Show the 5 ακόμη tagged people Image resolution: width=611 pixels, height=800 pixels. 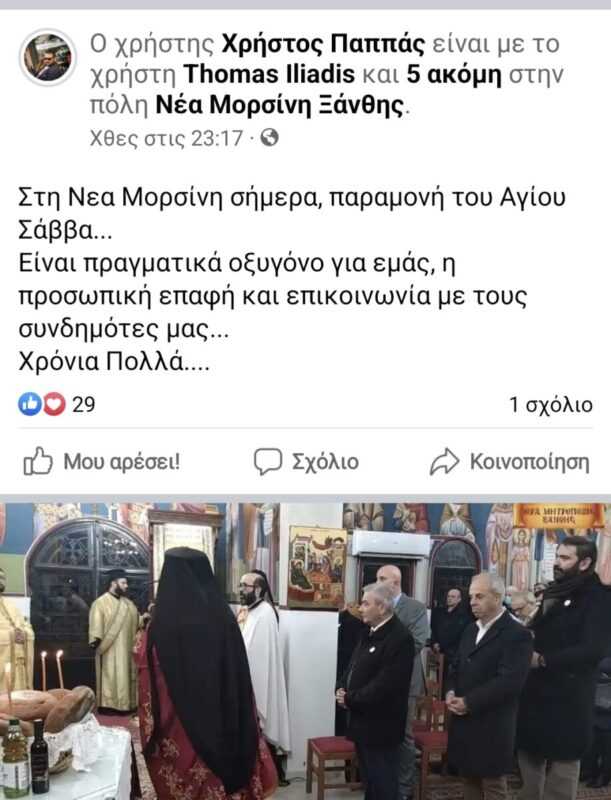(x=454, y=74)
